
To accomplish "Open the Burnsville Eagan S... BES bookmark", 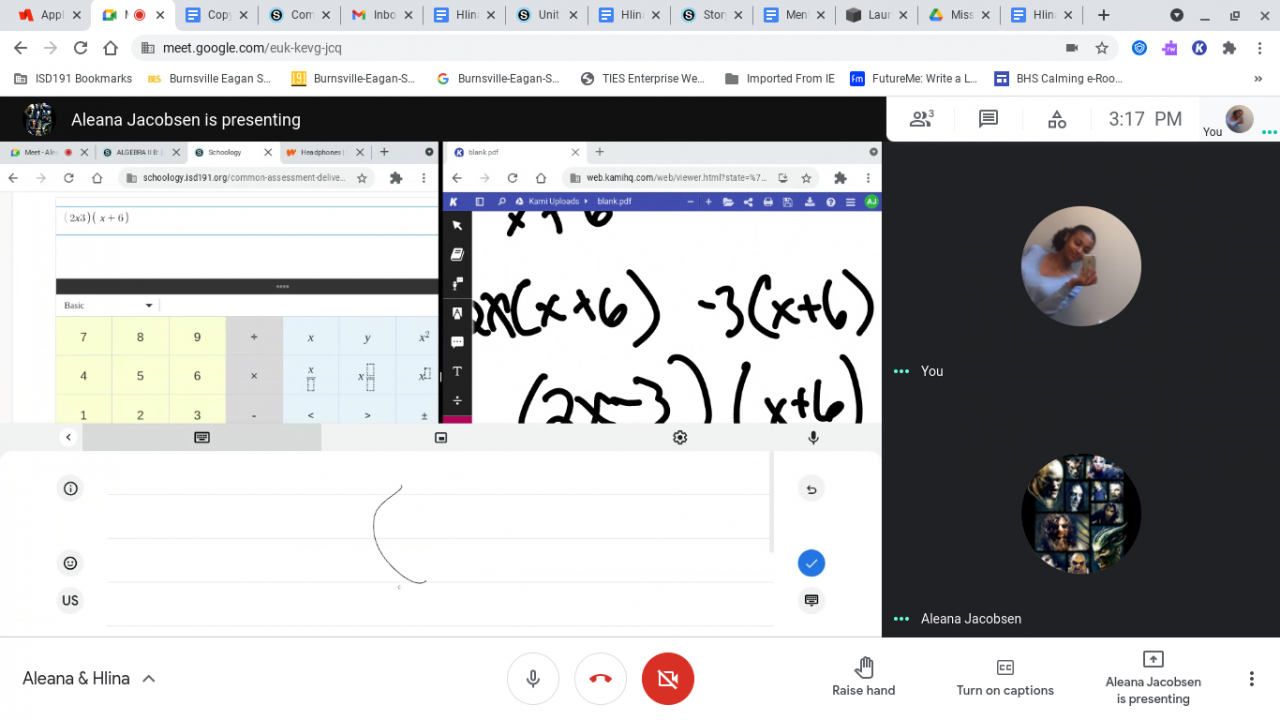I will (208, 79).
